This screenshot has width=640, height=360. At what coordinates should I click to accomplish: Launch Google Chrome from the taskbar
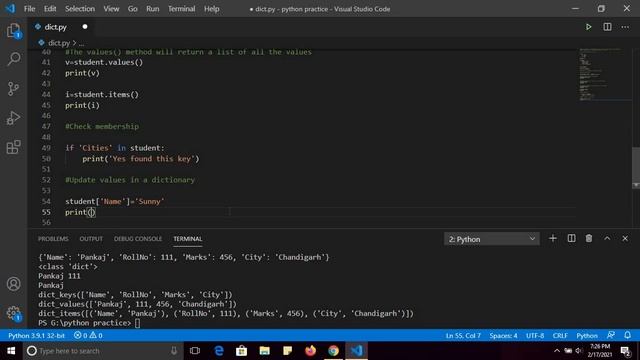click(333, 351)
